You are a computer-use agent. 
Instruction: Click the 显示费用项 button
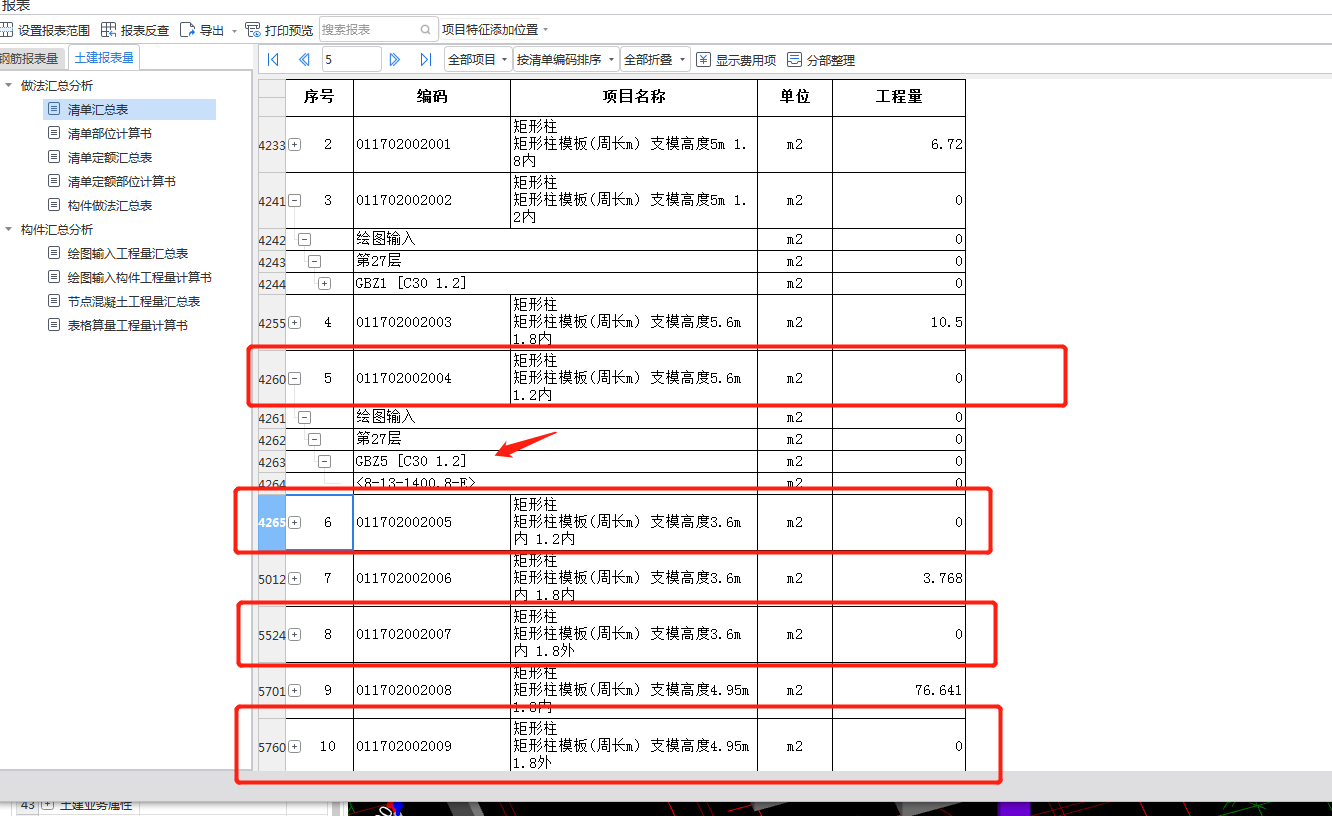tap(736, 60)
